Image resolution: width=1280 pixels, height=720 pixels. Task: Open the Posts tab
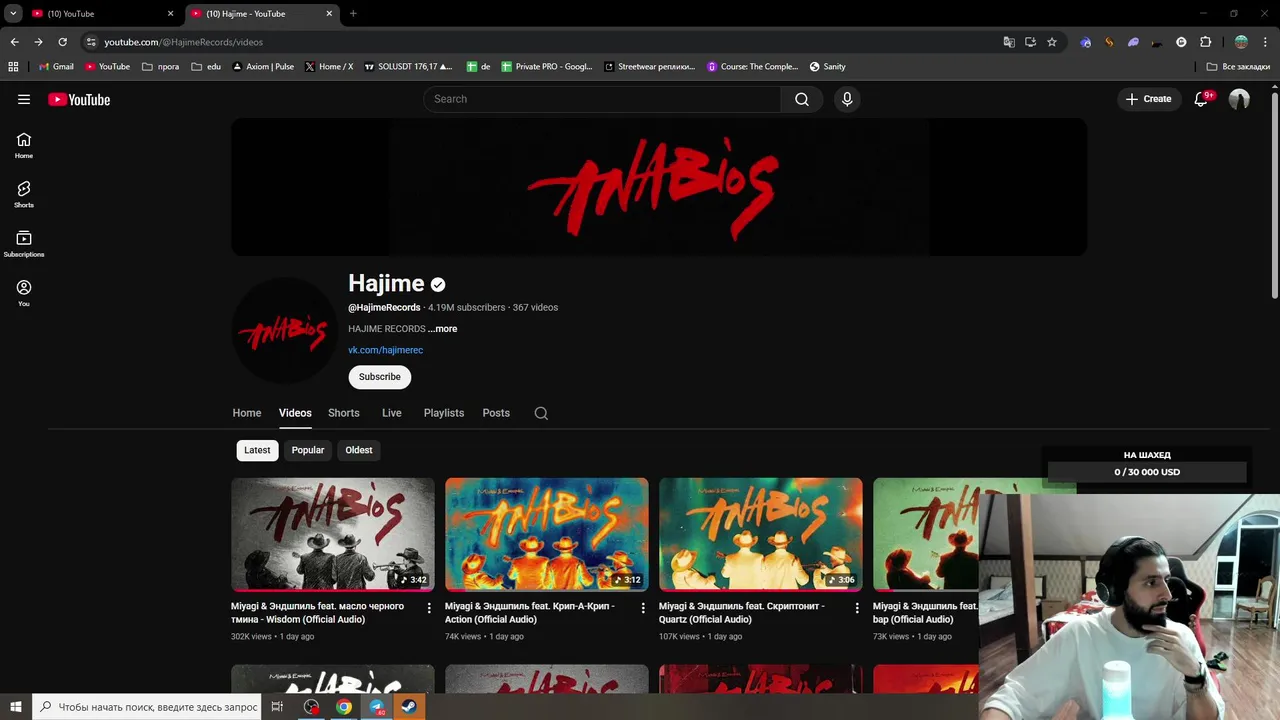click(496, 413)
